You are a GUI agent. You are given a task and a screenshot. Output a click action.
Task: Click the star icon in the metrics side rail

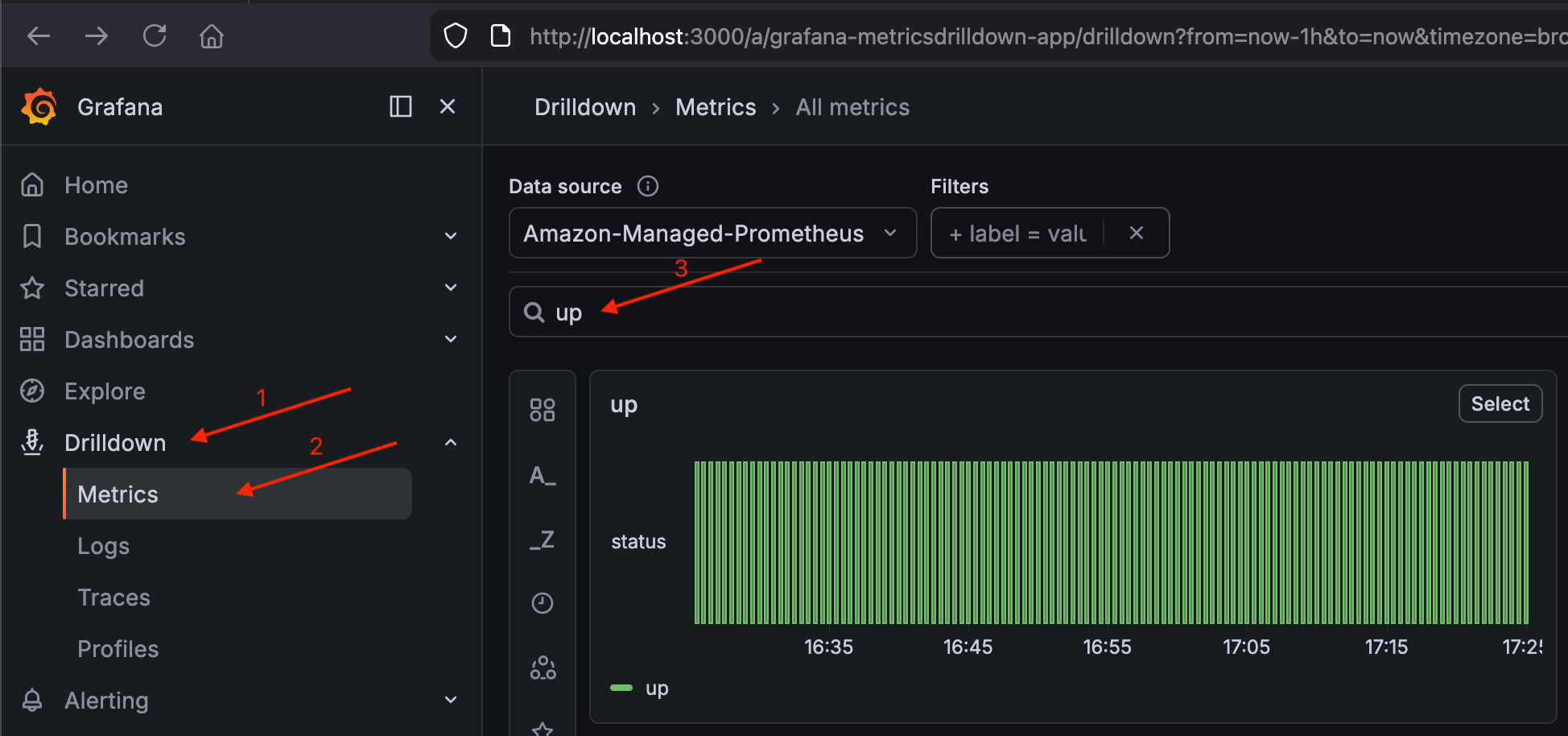tap(543, 729)
